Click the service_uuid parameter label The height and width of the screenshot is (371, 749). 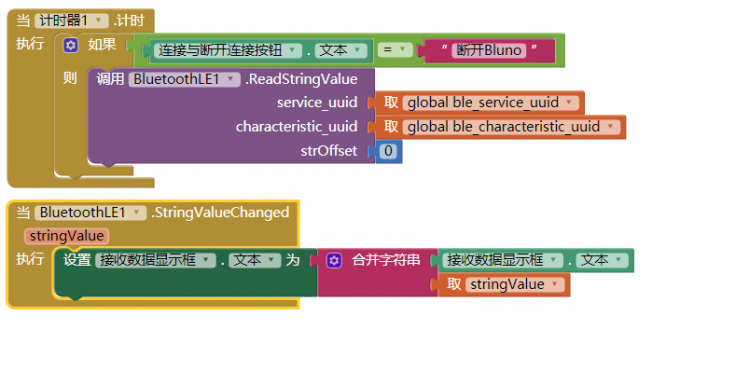(317, 103)
